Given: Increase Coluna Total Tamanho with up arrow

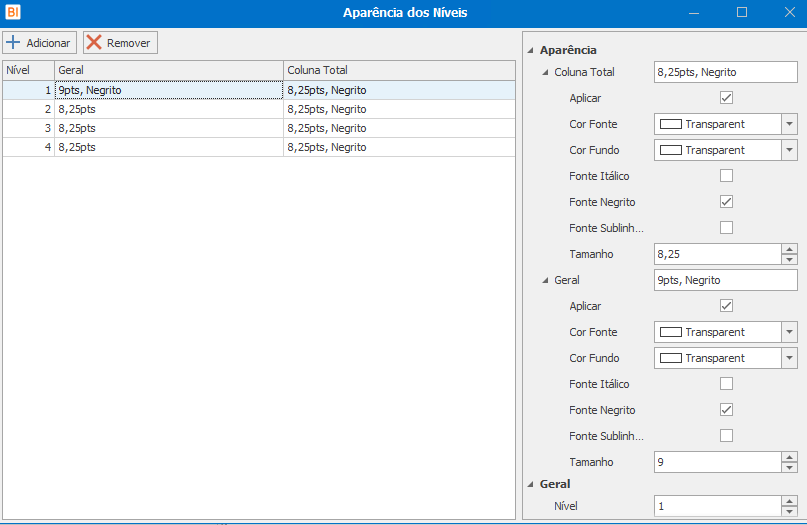Looking at the screenshot, I should click(x=790, y=249).
